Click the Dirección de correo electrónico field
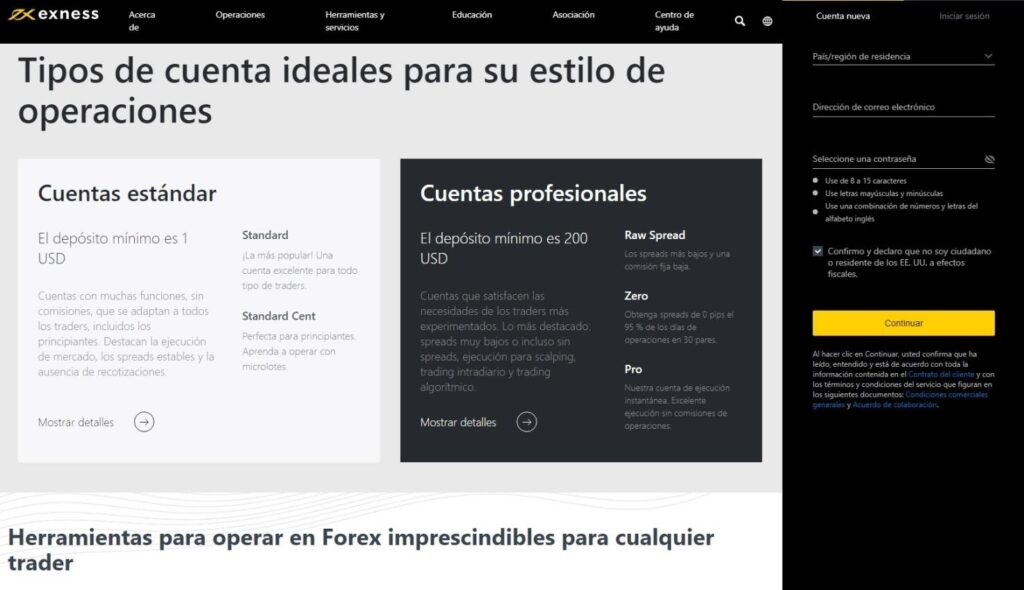 (903, 107)
